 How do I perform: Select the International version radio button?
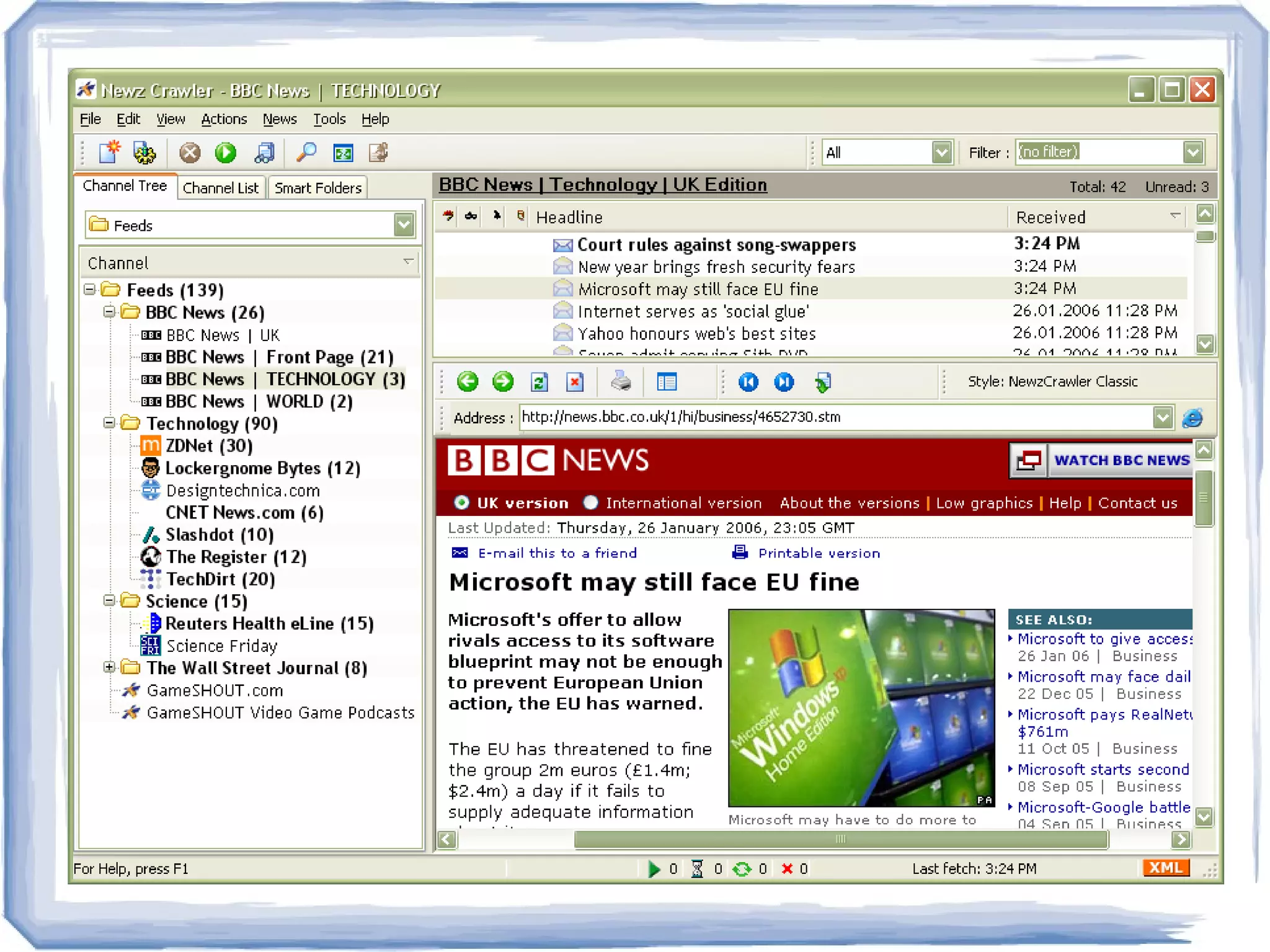point(590,502)
